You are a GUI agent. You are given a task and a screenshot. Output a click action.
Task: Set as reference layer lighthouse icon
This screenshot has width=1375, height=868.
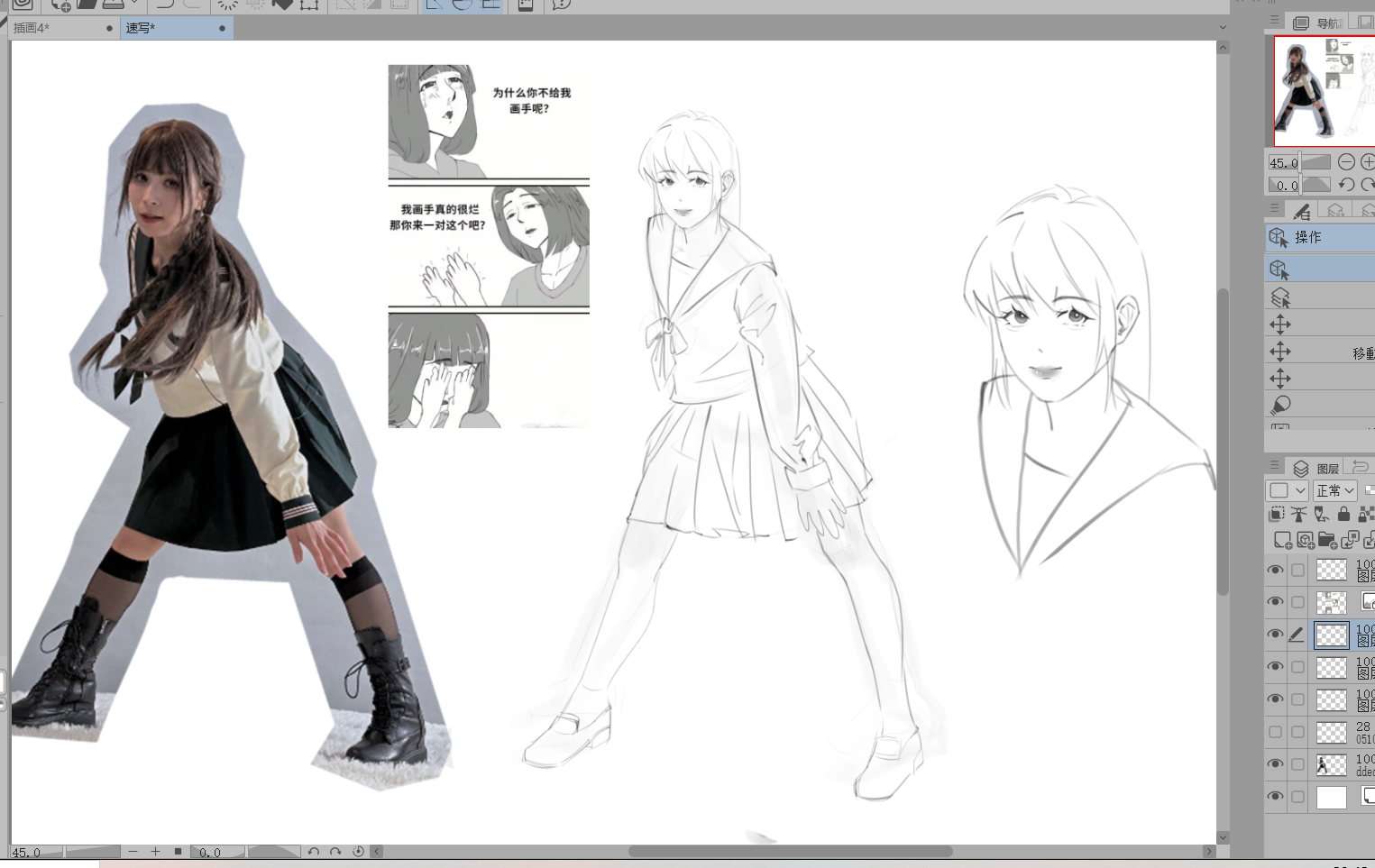(x=1298, y=514)
